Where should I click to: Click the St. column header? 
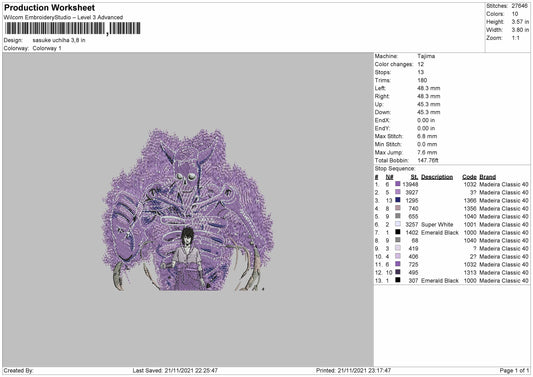click(x=414, y=177)
